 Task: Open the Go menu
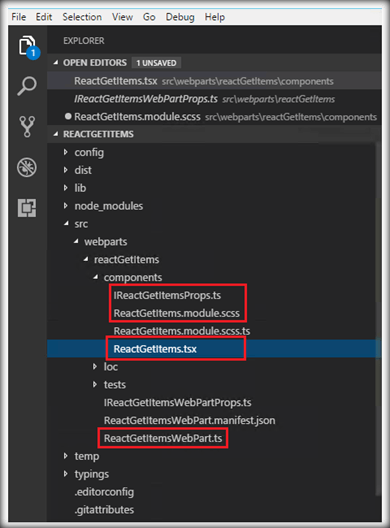[149, 17]
